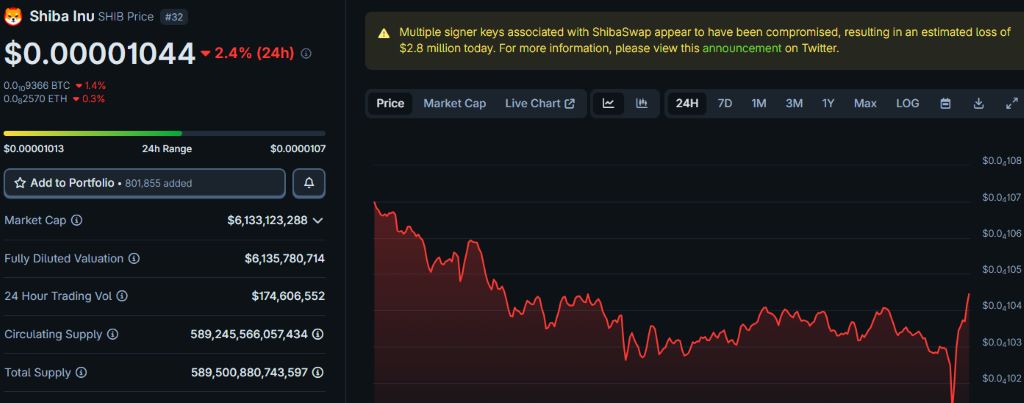Viewport: 1024px width, 403px height.
Task: Click the Shiba Inu coin logo
Action: [x=14, y=16]
